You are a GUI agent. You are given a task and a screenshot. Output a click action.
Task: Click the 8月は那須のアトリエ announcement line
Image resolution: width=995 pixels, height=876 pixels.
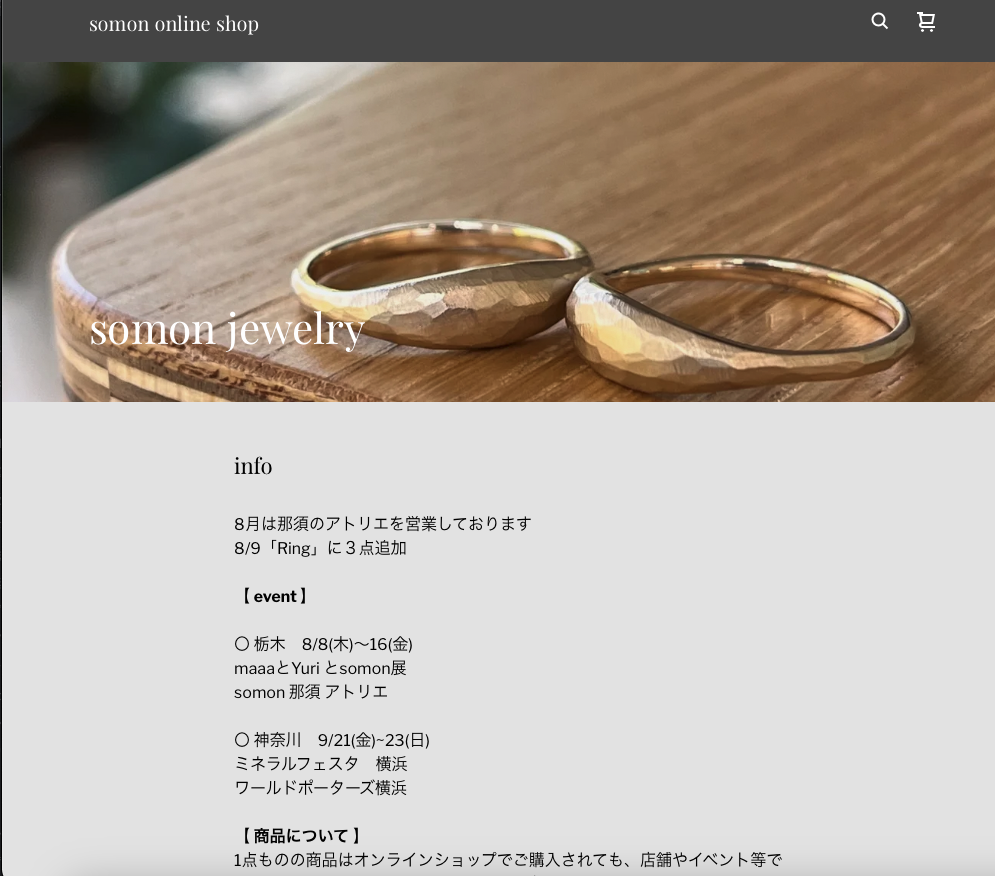[383, 524]
